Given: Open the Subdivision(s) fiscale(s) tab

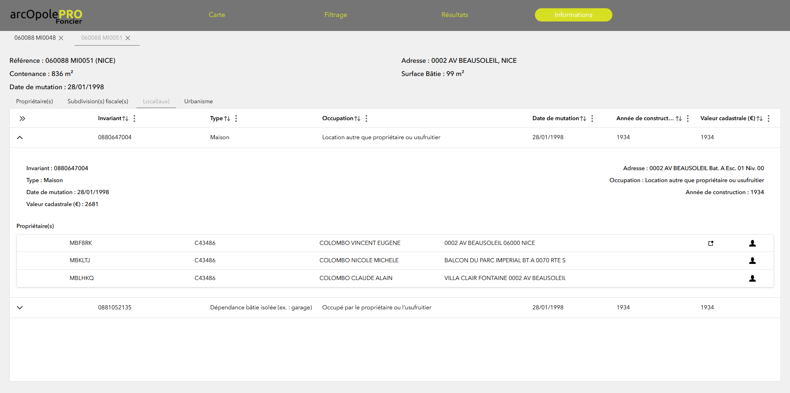Looking at the screenshot, I should tap(98, 101).
